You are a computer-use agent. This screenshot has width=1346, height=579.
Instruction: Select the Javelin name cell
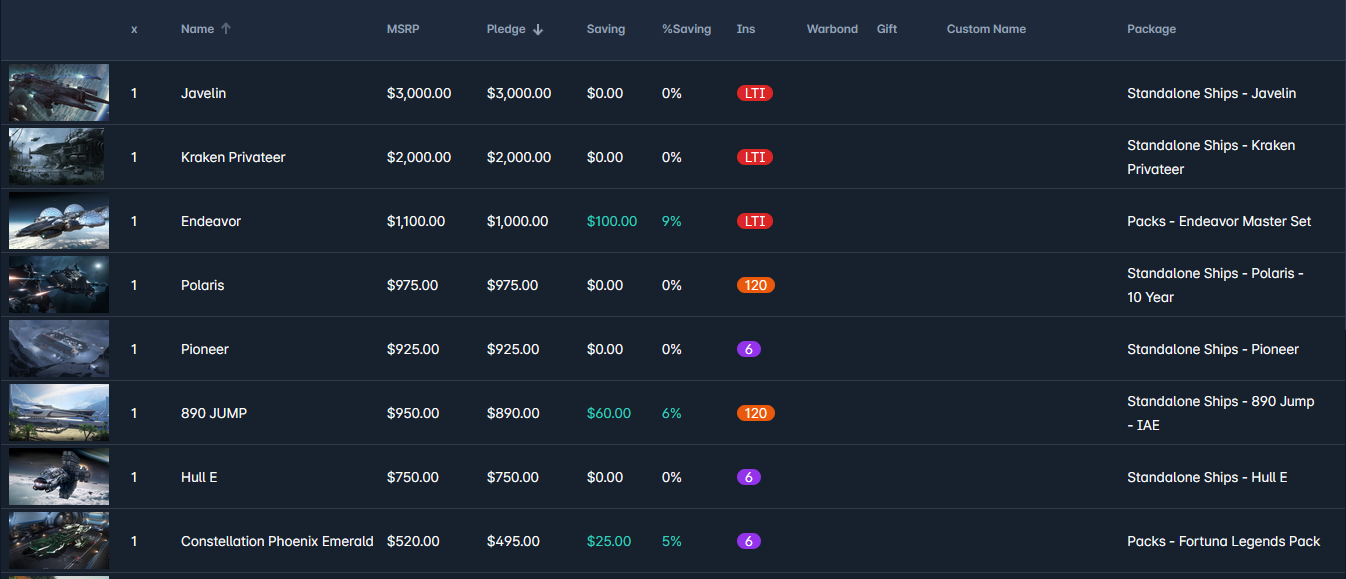pos(203,93)
